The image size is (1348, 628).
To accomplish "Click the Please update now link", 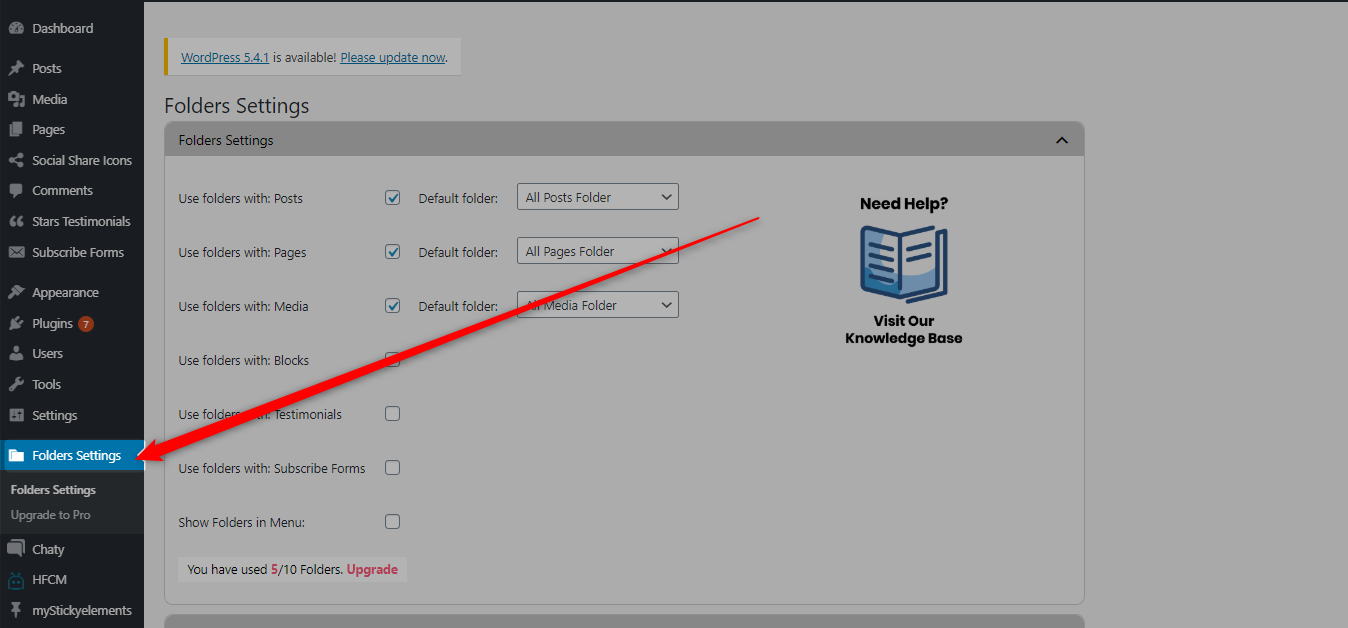I will (x=392, y=57).
